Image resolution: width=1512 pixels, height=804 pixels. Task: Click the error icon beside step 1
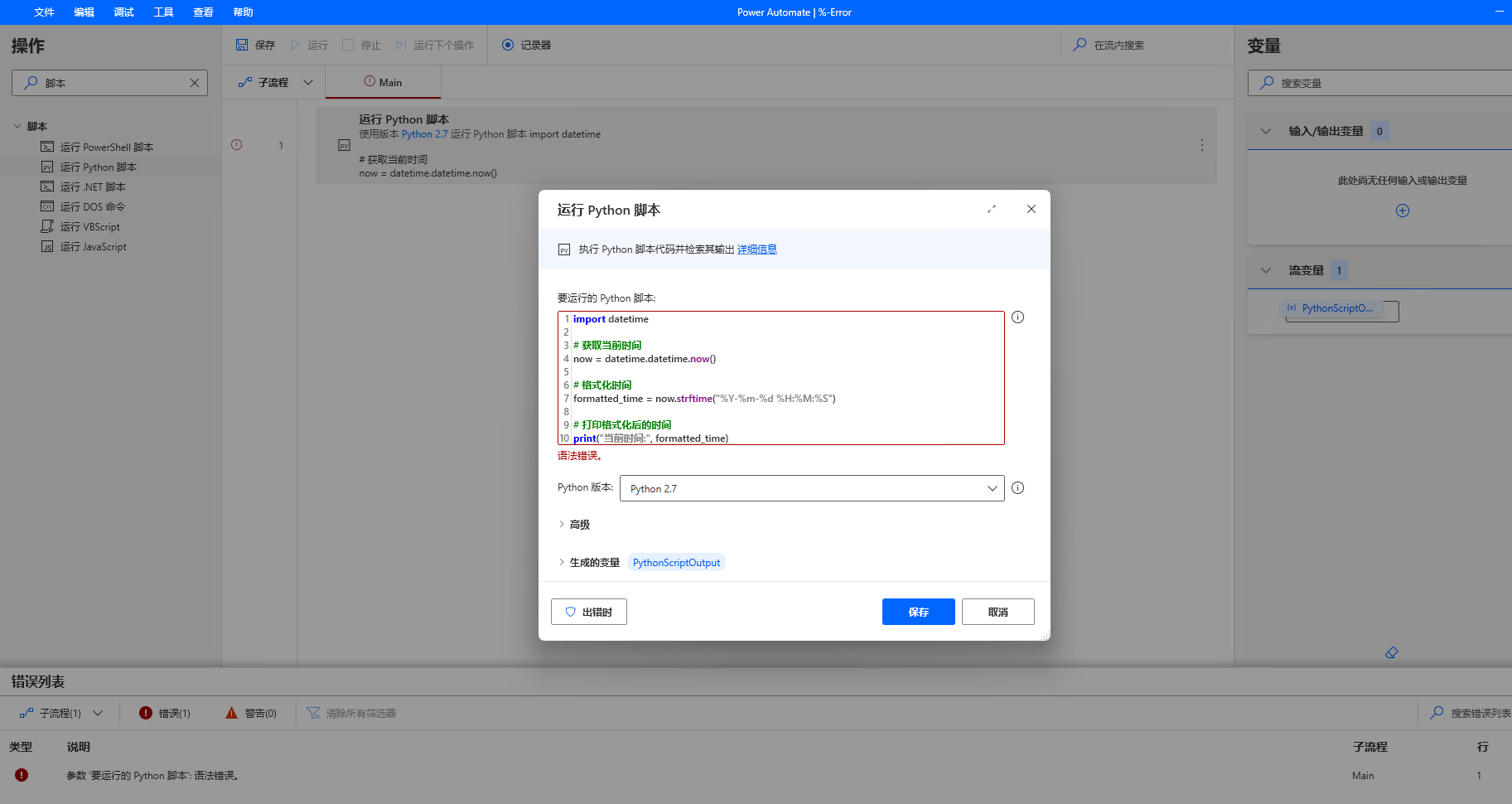pyautogui.click(x=237, y=145)
